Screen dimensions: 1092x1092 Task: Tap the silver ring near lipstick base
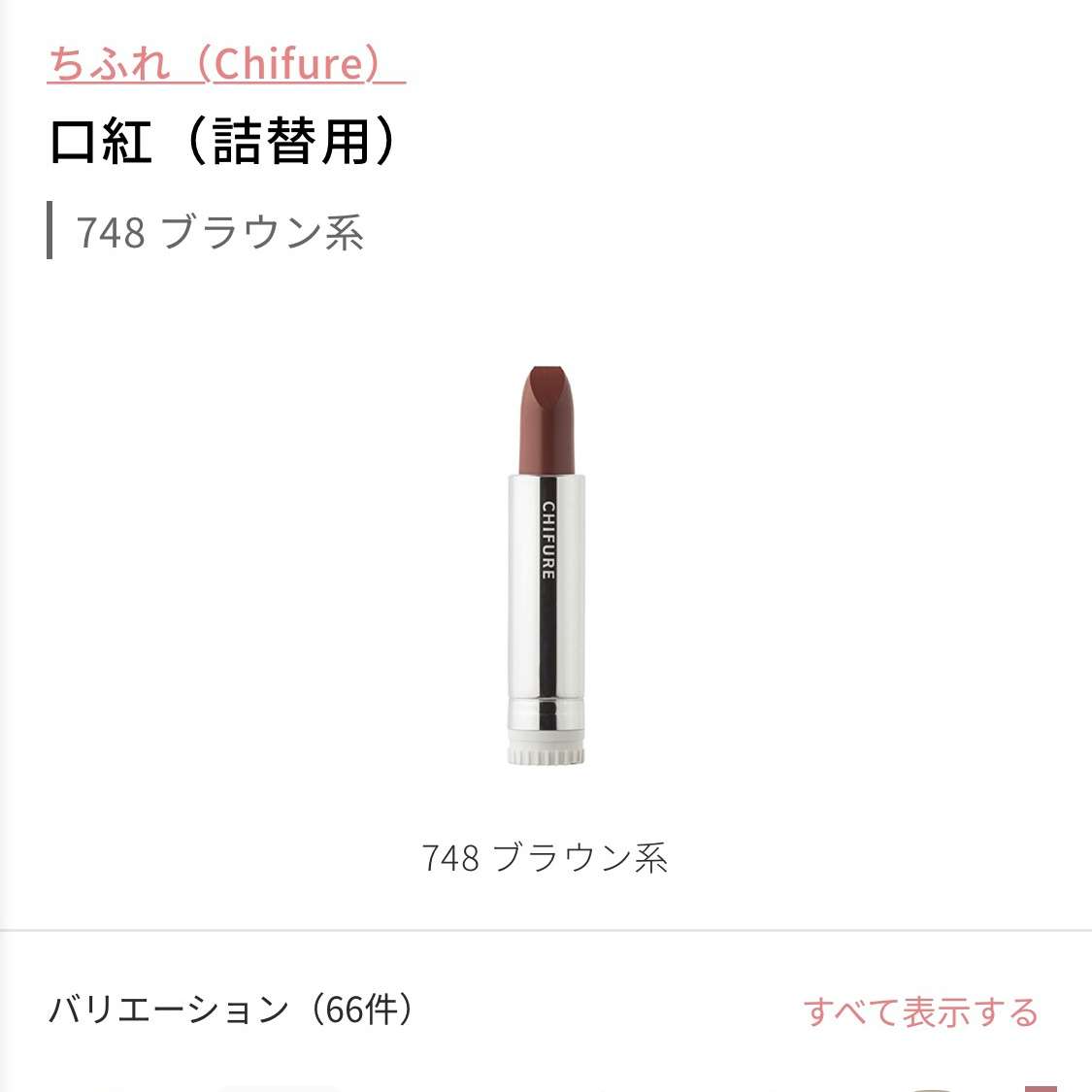(x=546, y=713)
